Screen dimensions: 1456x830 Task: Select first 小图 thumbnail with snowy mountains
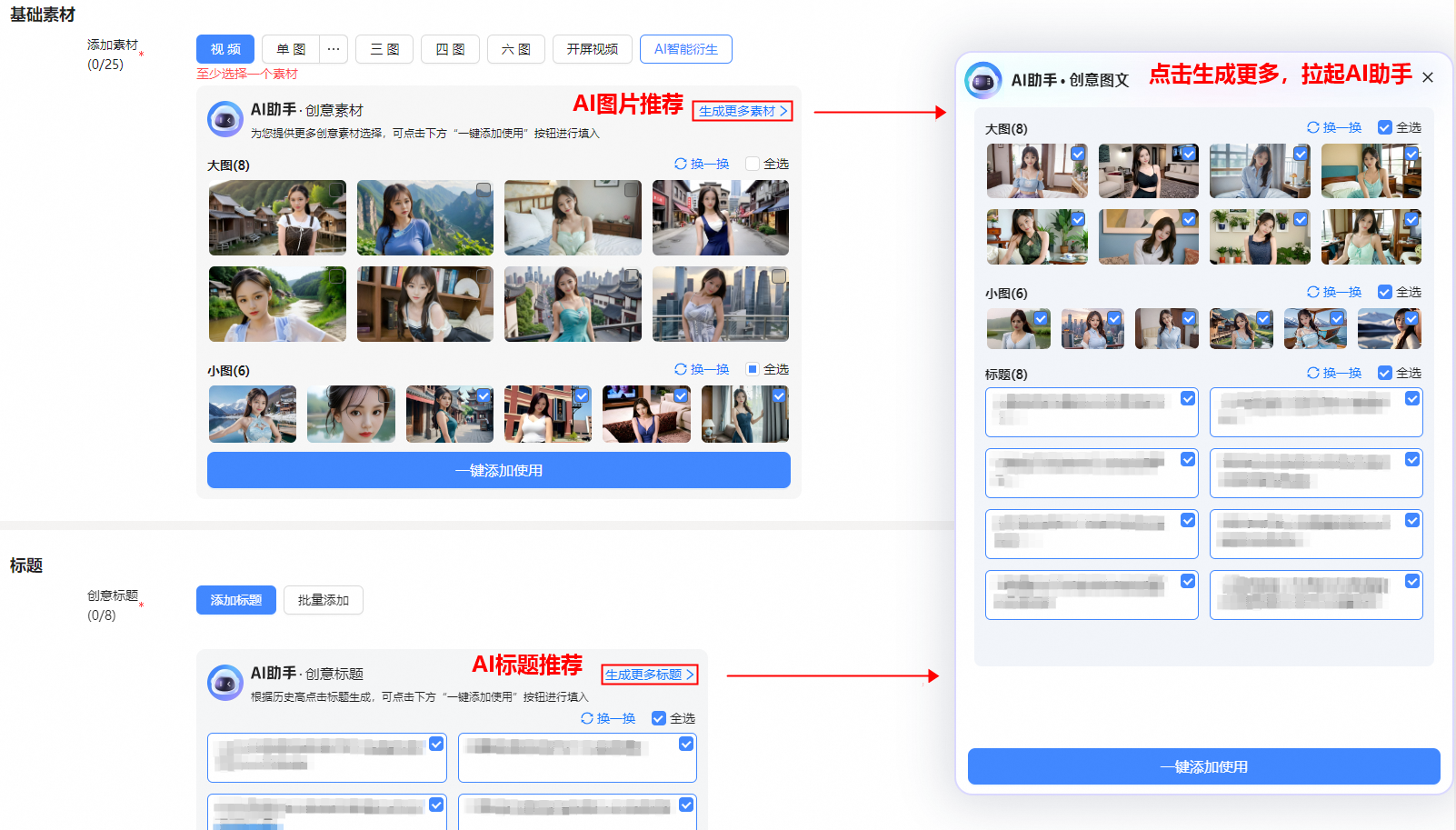pos(253,414)
